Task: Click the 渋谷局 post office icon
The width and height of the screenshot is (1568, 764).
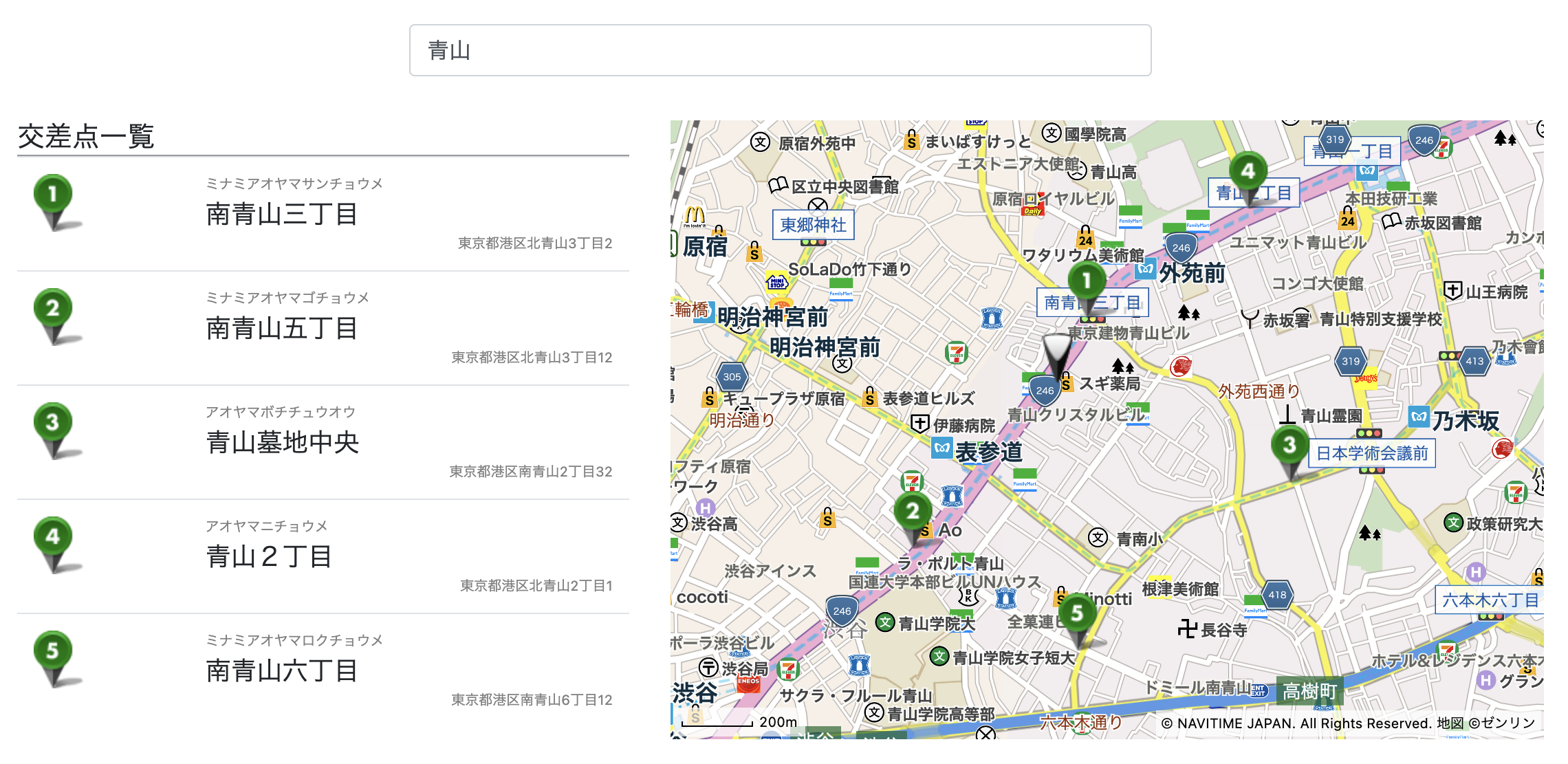Action: click(709, 667)
